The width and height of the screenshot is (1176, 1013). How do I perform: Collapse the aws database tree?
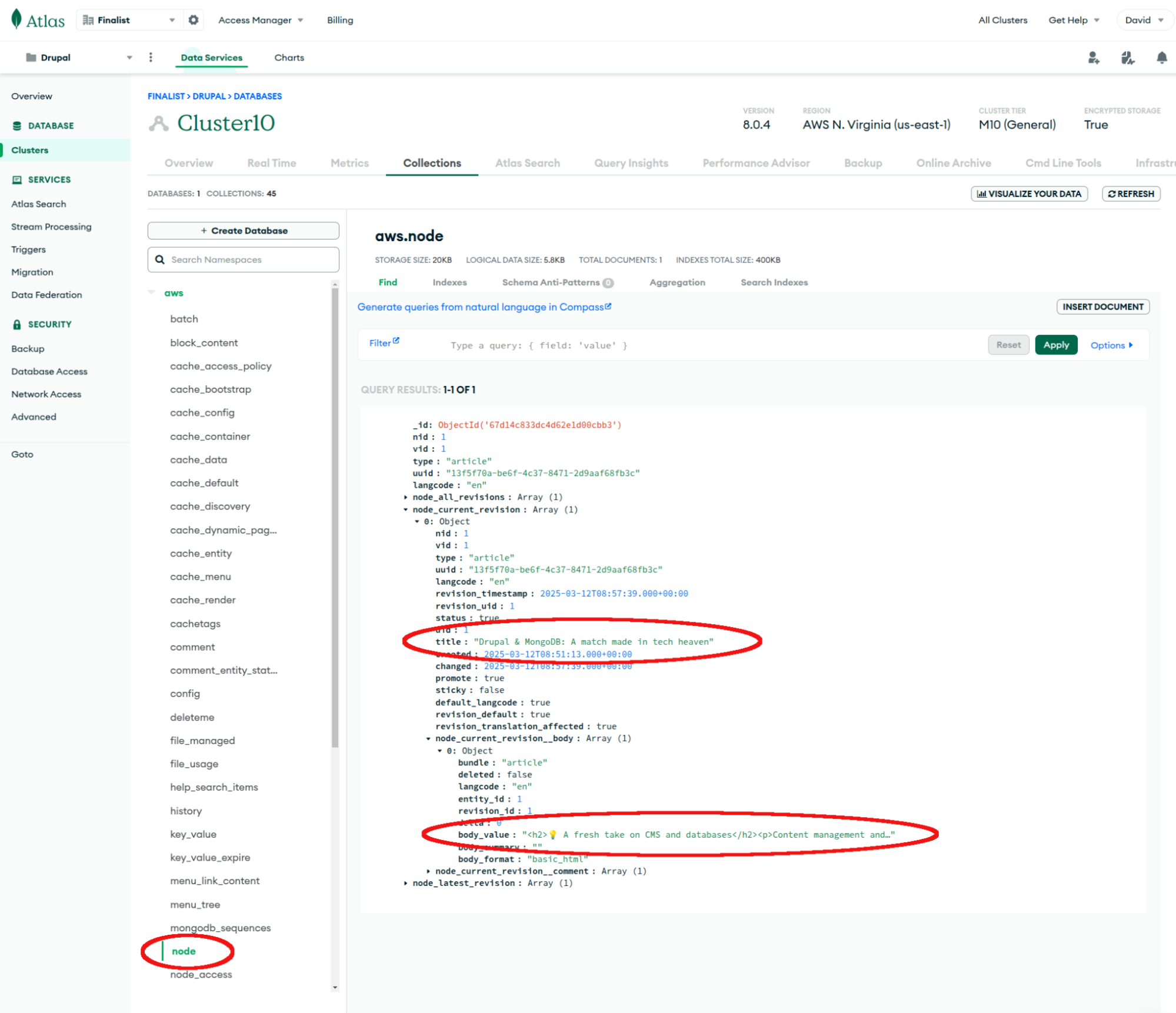[152, 292]
